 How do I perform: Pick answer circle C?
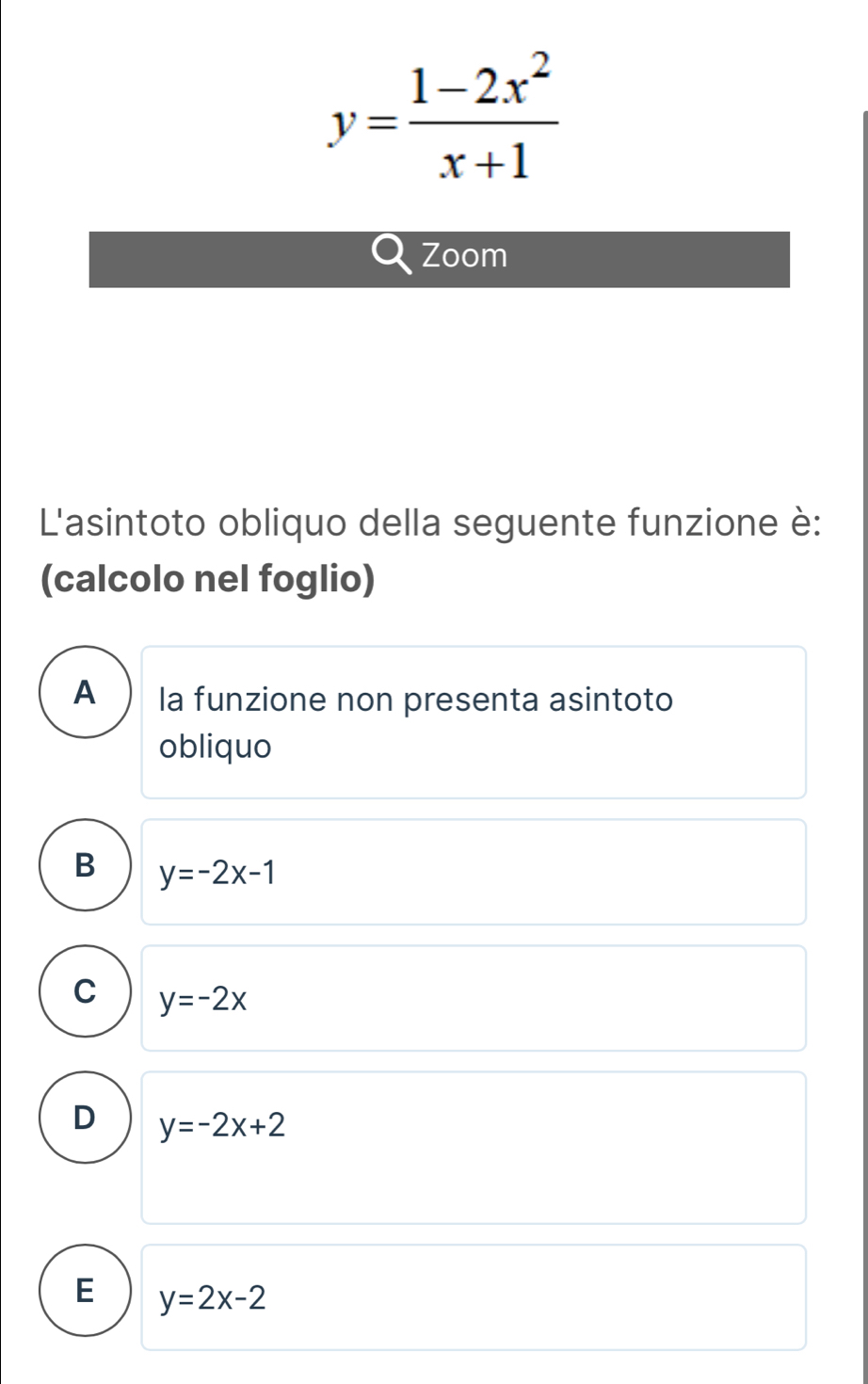pos(85,991)
